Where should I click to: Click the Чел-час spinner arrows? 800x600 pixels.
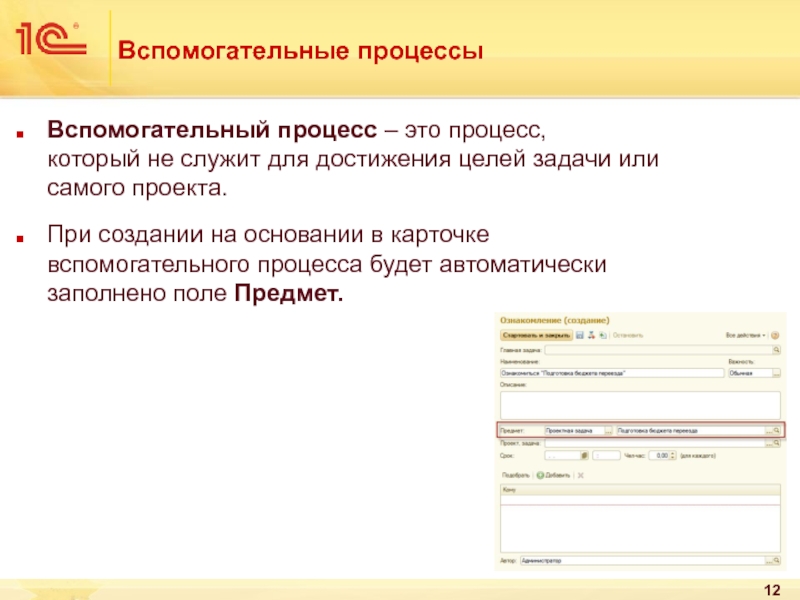pyautogui.click(x=673, y=455)
